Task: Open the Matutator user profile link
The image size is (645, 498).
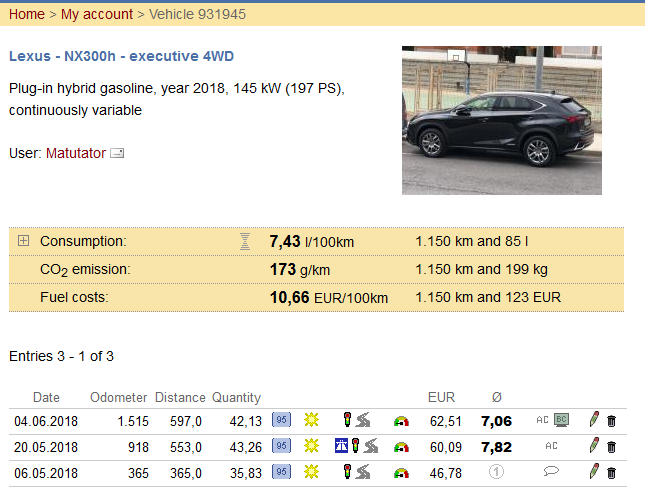Action: [x=76, y=153]
